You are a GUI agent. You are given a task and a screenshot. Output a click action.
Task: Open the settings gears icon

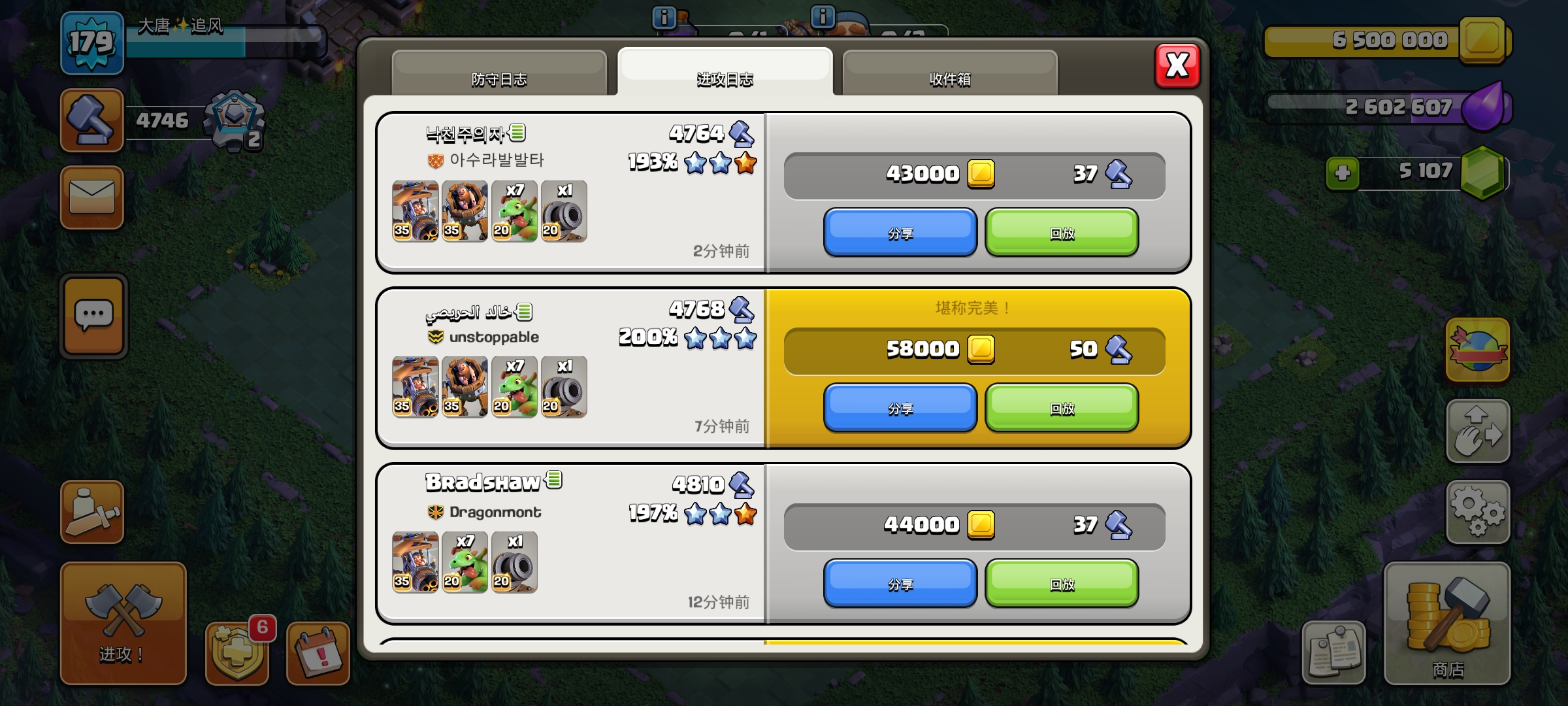pos(1478,512)
